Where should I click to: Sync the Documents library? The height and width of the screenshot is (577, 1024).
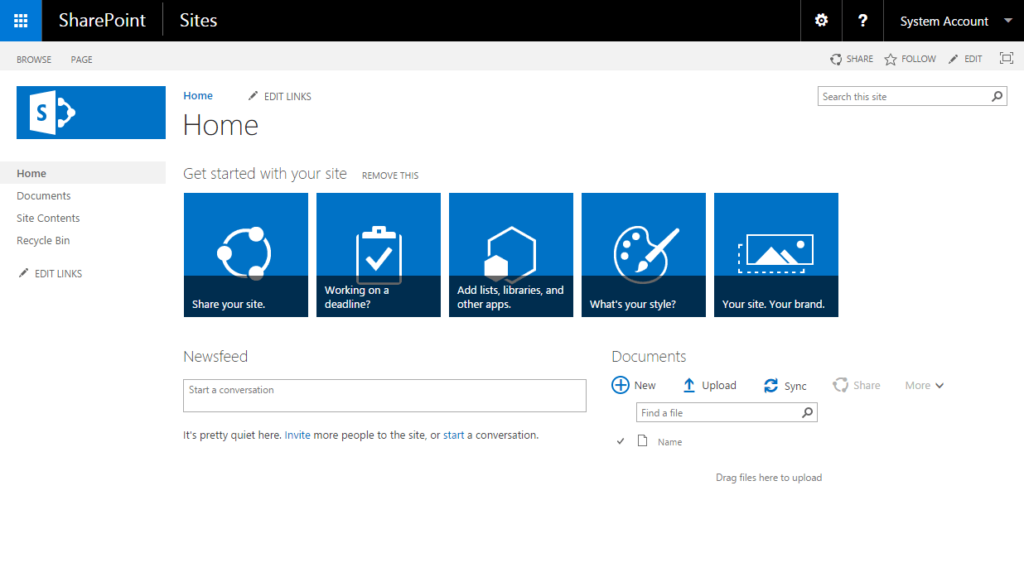pyautogui.click(x=786, y=385)
